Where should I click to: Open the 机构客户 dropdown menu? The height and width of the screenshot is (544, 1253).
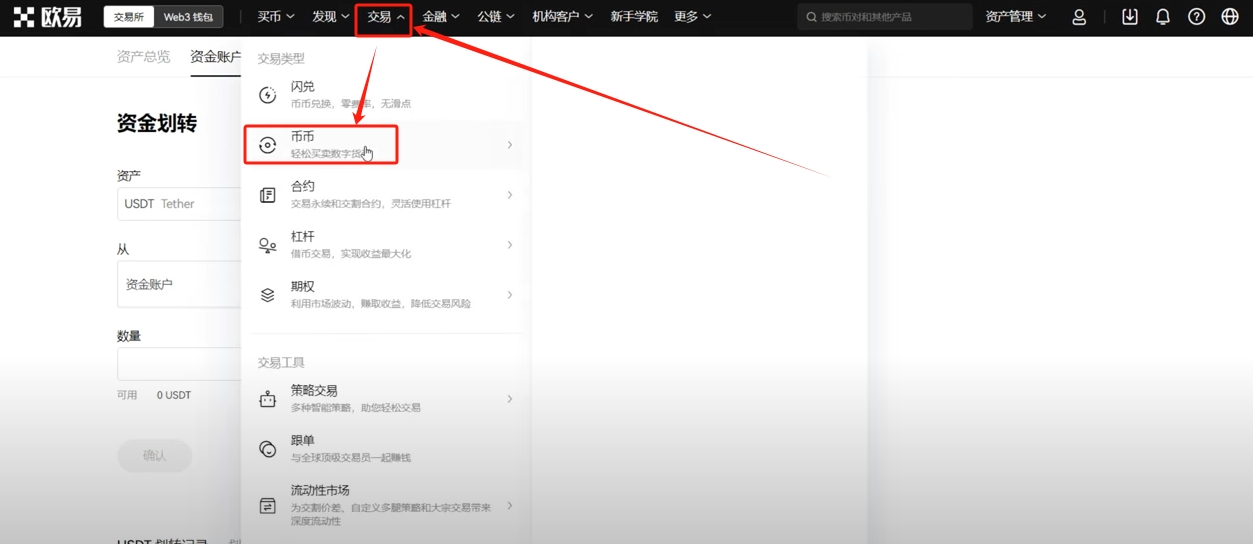[x=563, y=17]
